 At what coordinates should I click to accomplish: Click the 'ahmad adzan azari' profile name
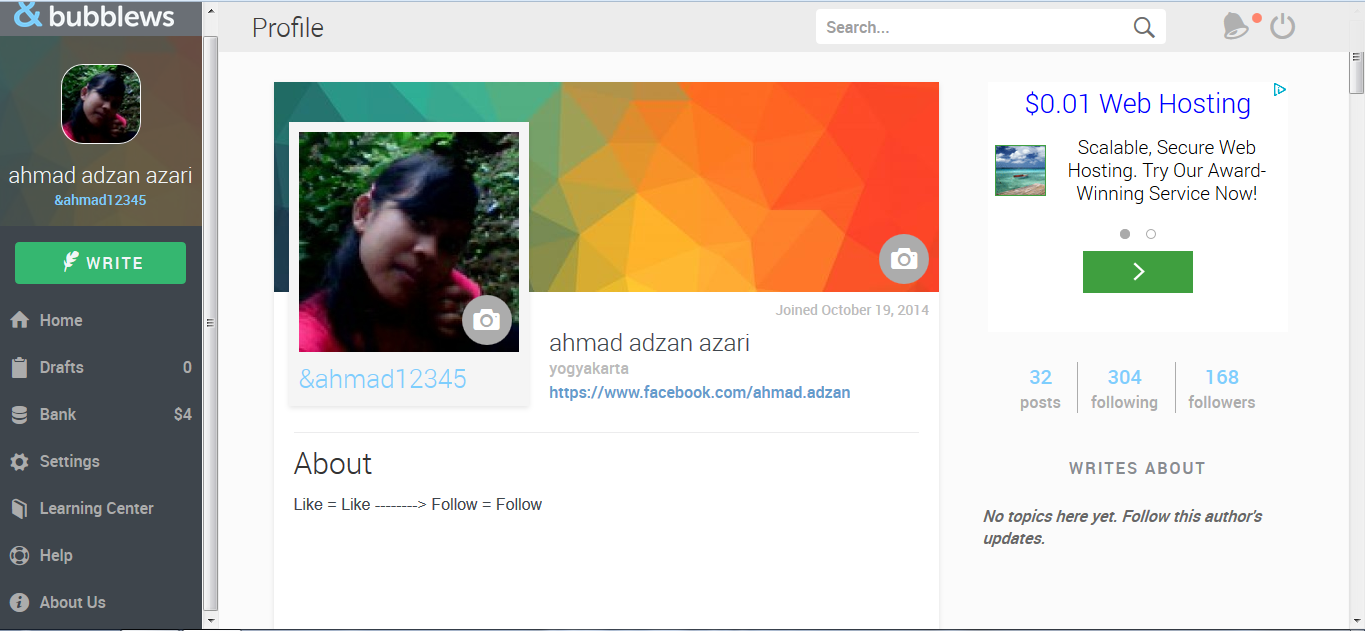(649, 343)
